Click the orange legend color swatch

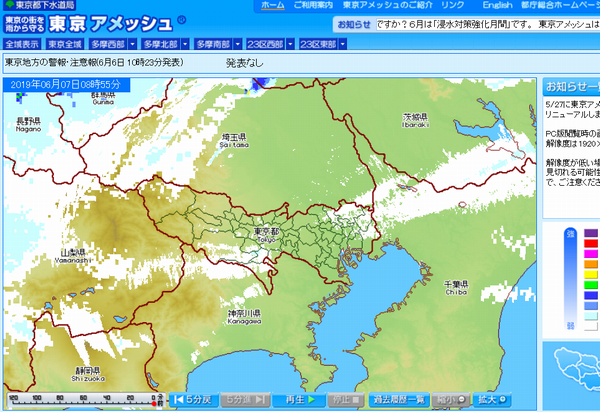590,264
